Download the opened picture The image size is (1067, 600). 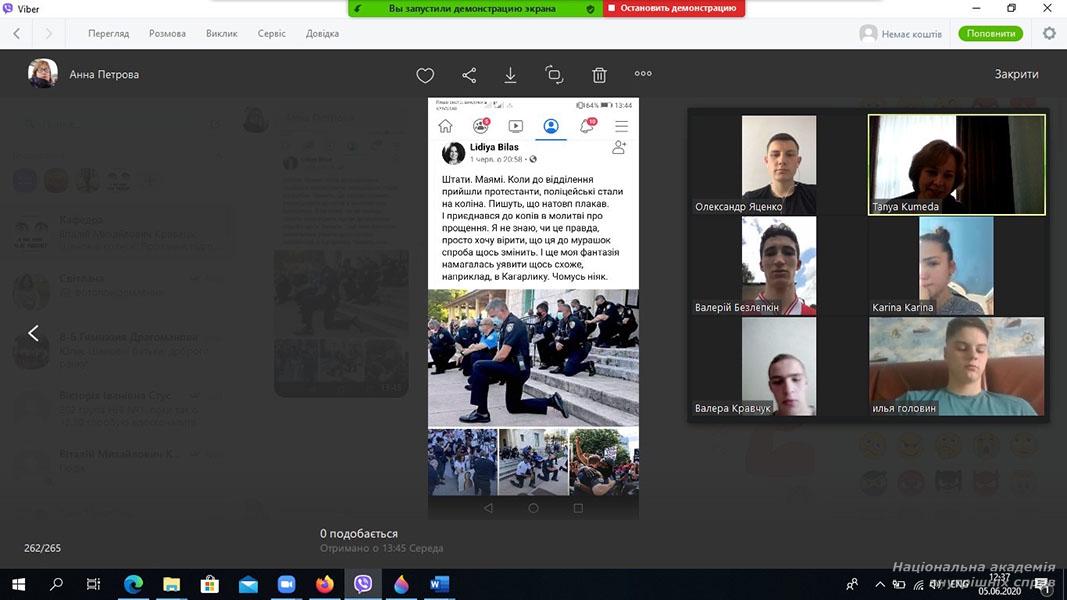click(510, 75)
